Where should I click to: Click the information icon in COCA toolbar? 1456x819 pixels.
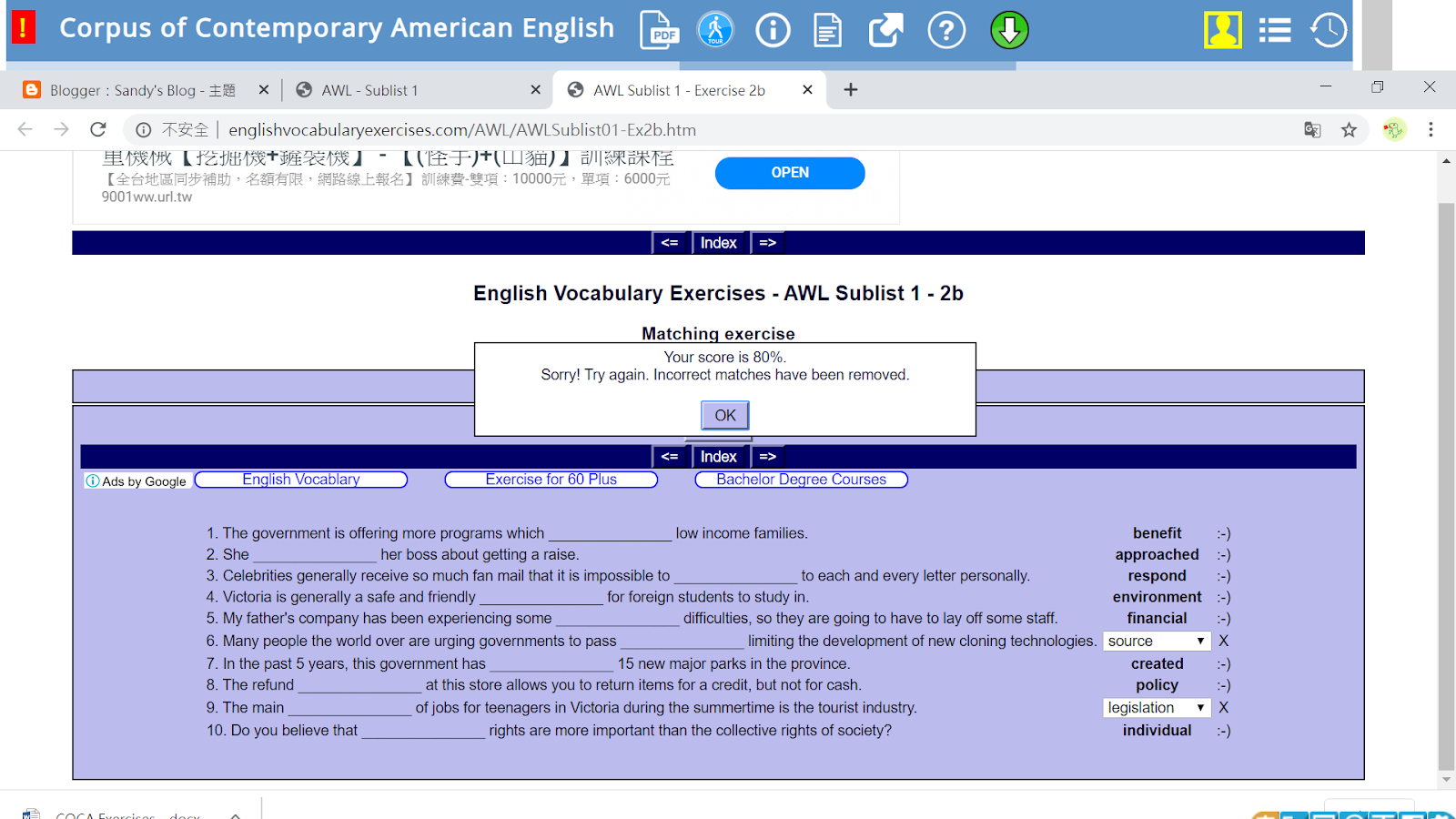tap(773, 30)
